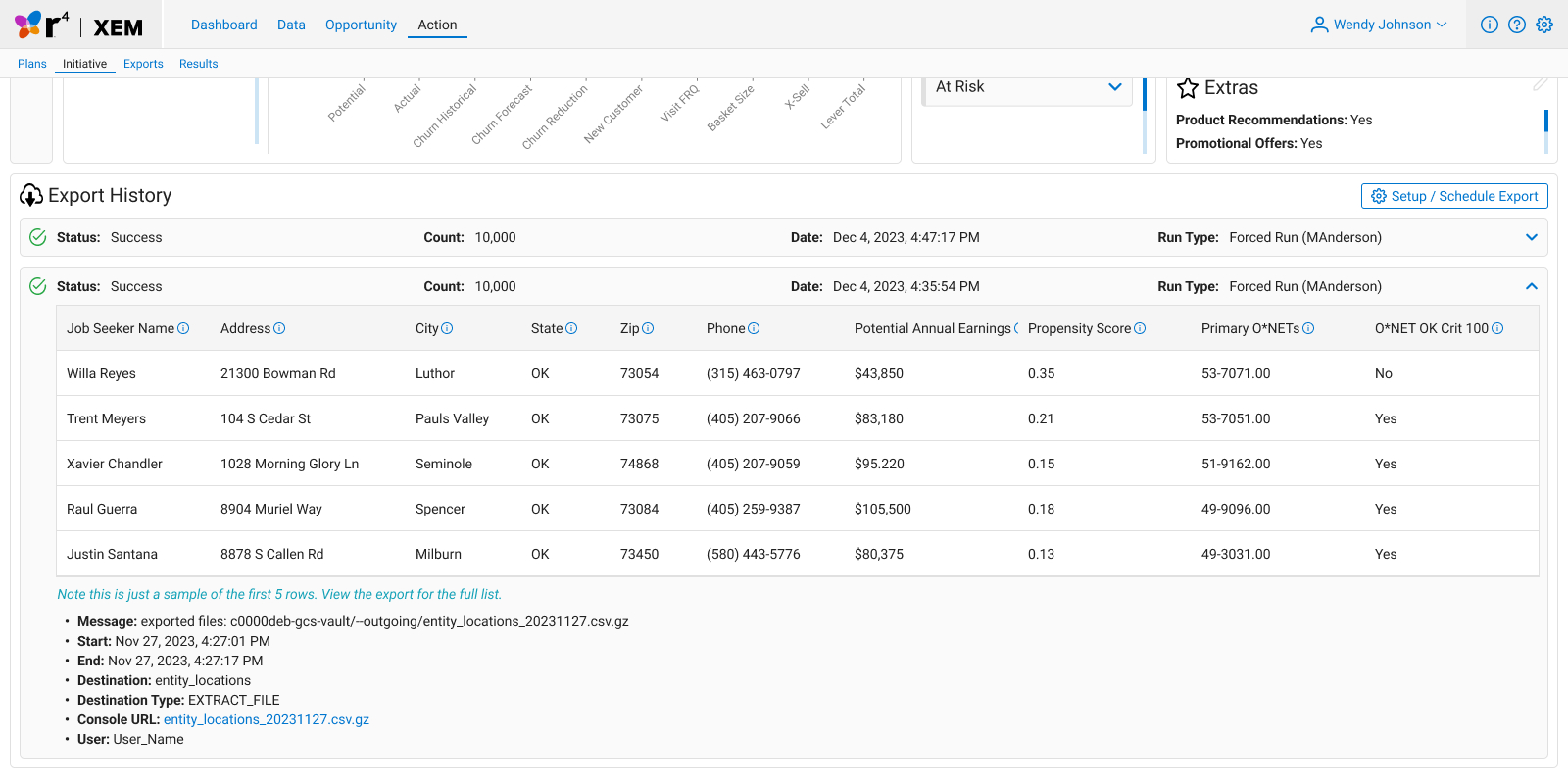Switch to the Initiative tab
The image size is (1568, 784).
tap(84, 64)
